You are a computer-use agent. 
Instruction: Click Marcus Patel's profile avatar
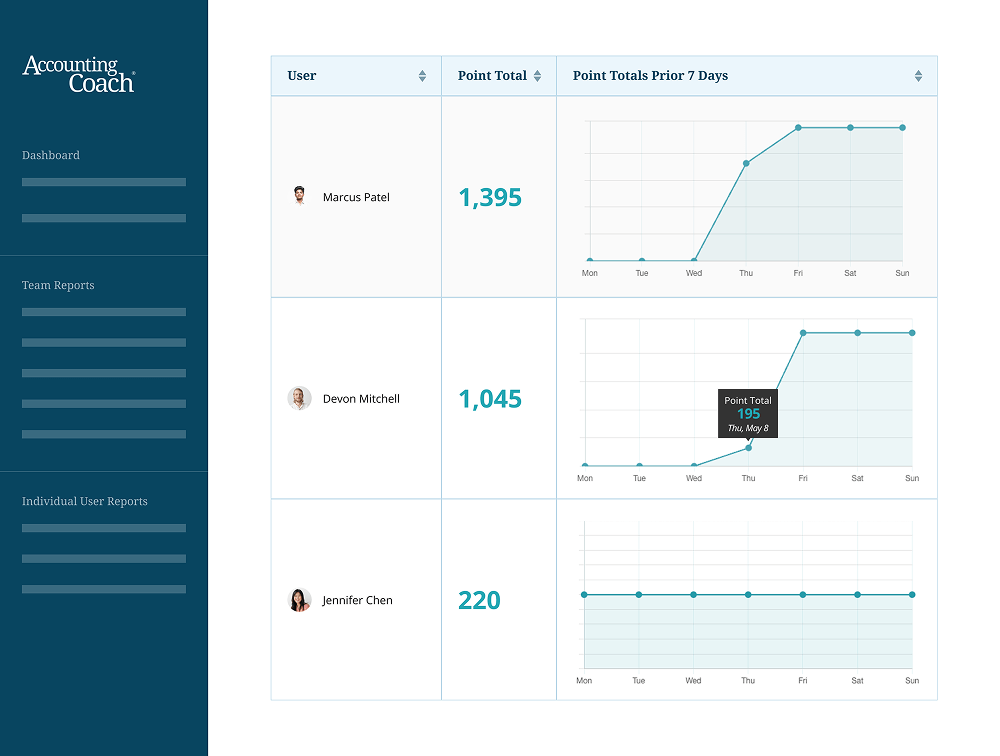click(299, 196)
